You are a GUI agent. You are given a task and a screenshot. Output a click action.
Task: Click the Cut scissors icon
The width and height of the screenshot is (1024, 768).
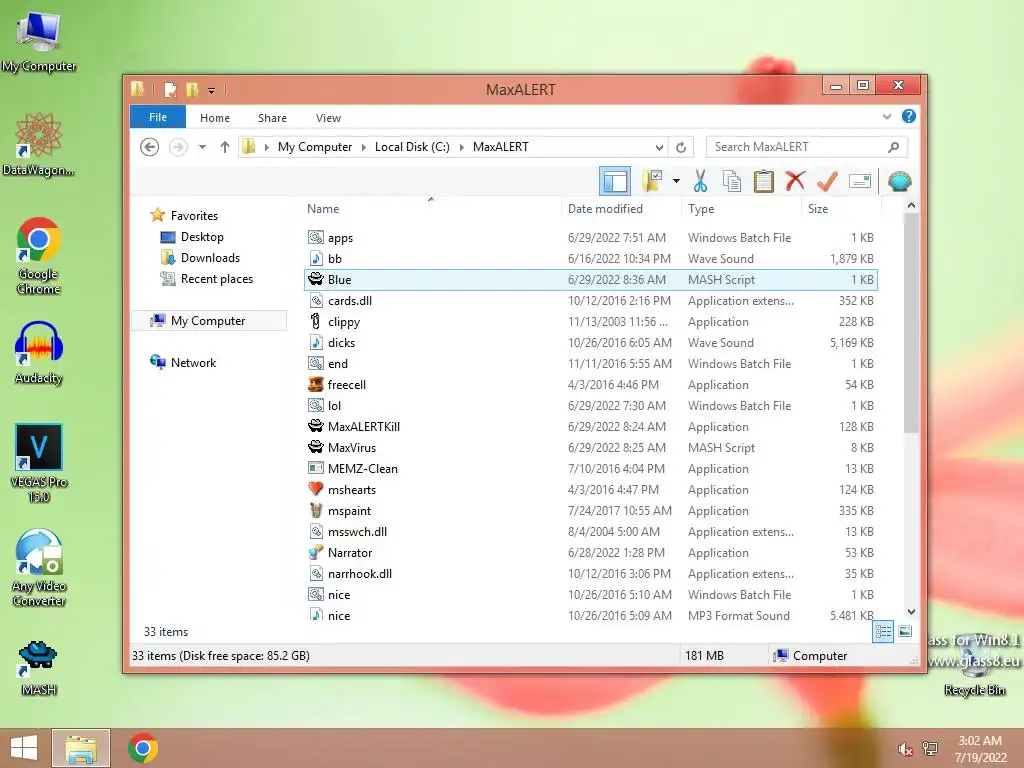[700, 181]
